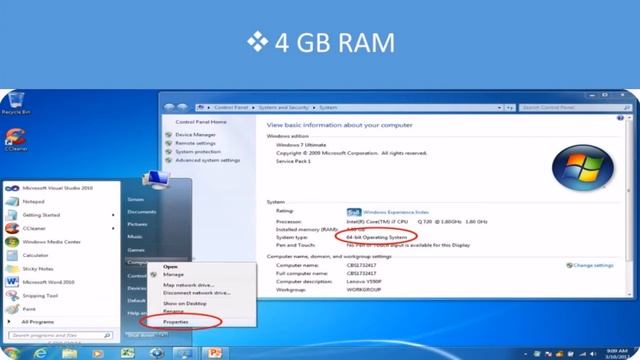Select Show on Desktop option
The image size is (640, 360).
(185, 304)
